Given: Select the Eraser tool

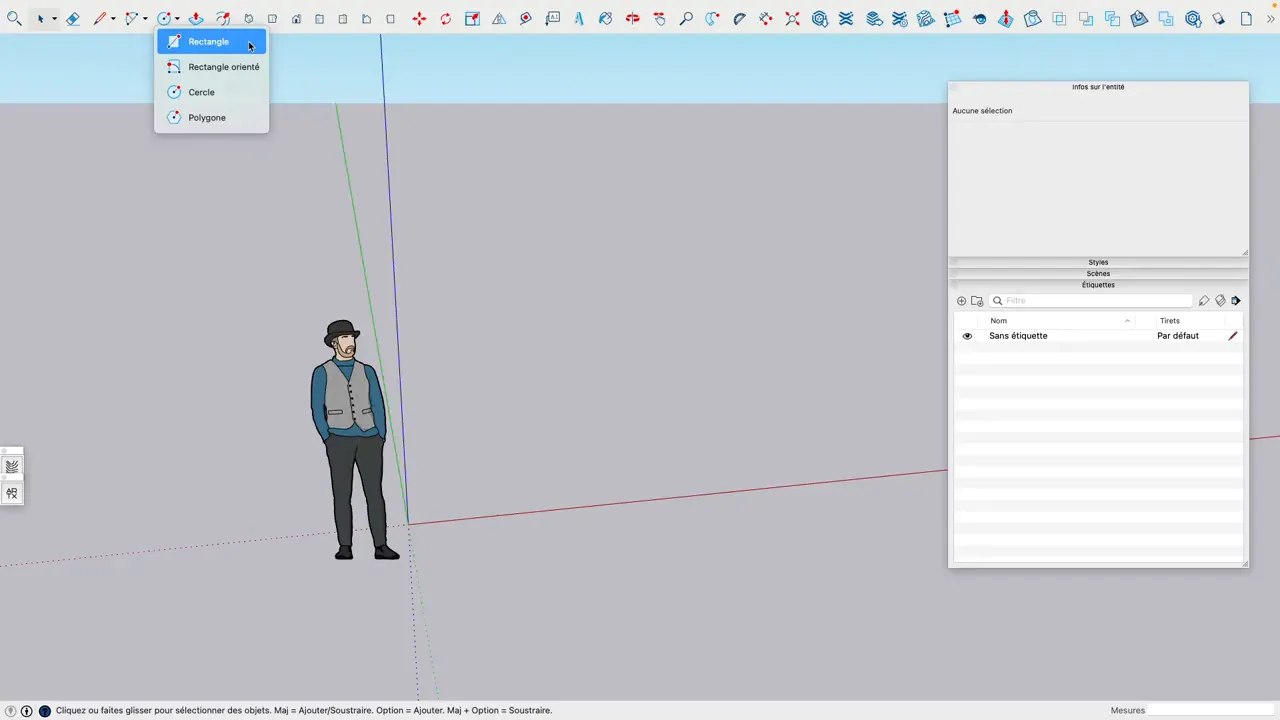Looking at the screenshot, I should coord(72,18).
